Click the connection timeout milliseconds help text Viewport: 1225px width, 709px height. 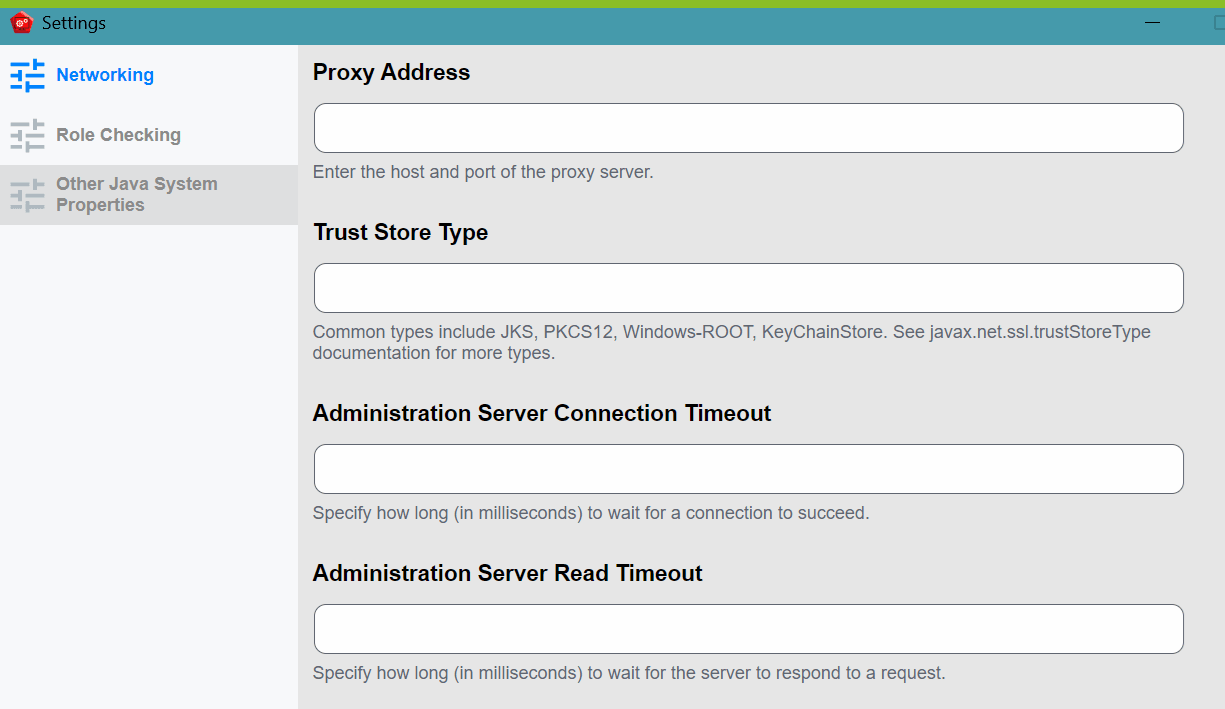click(591, 513)
